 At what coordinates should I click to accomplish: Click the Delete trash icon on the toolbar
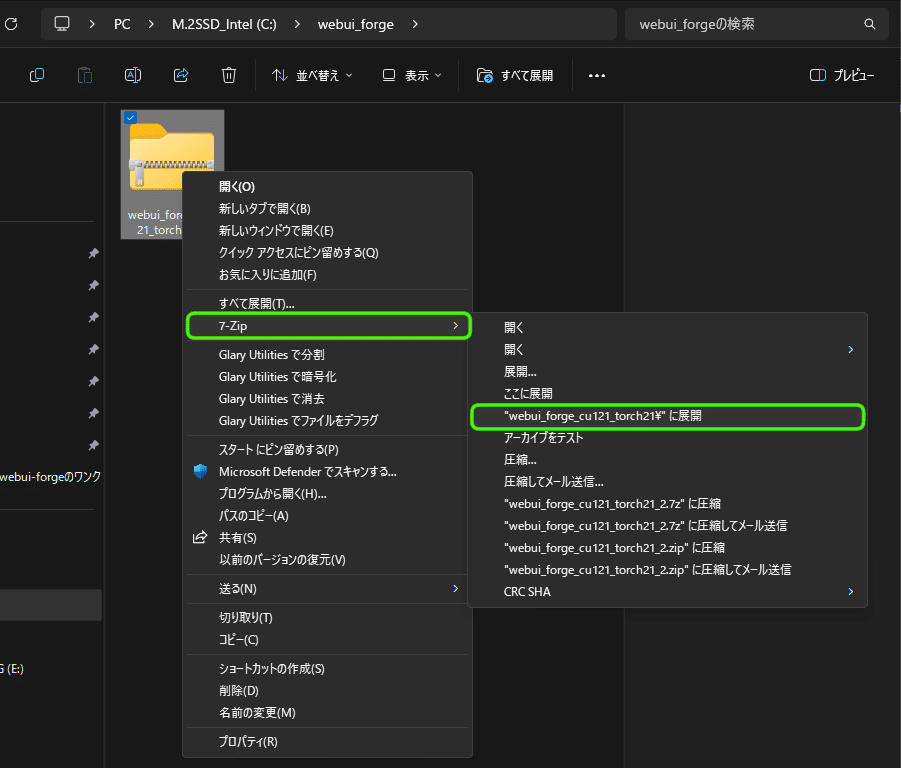(x=228, y=75)
